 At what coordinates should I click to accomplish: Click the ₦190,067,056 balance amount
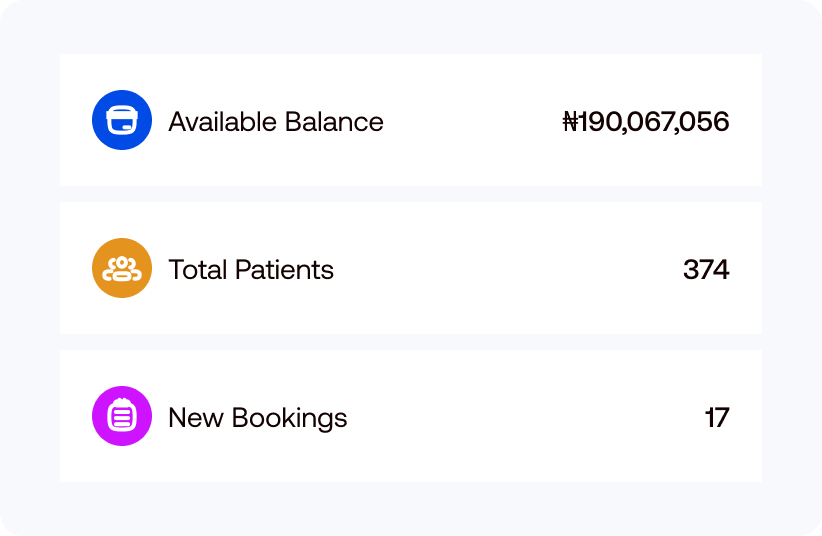point(646,122)
